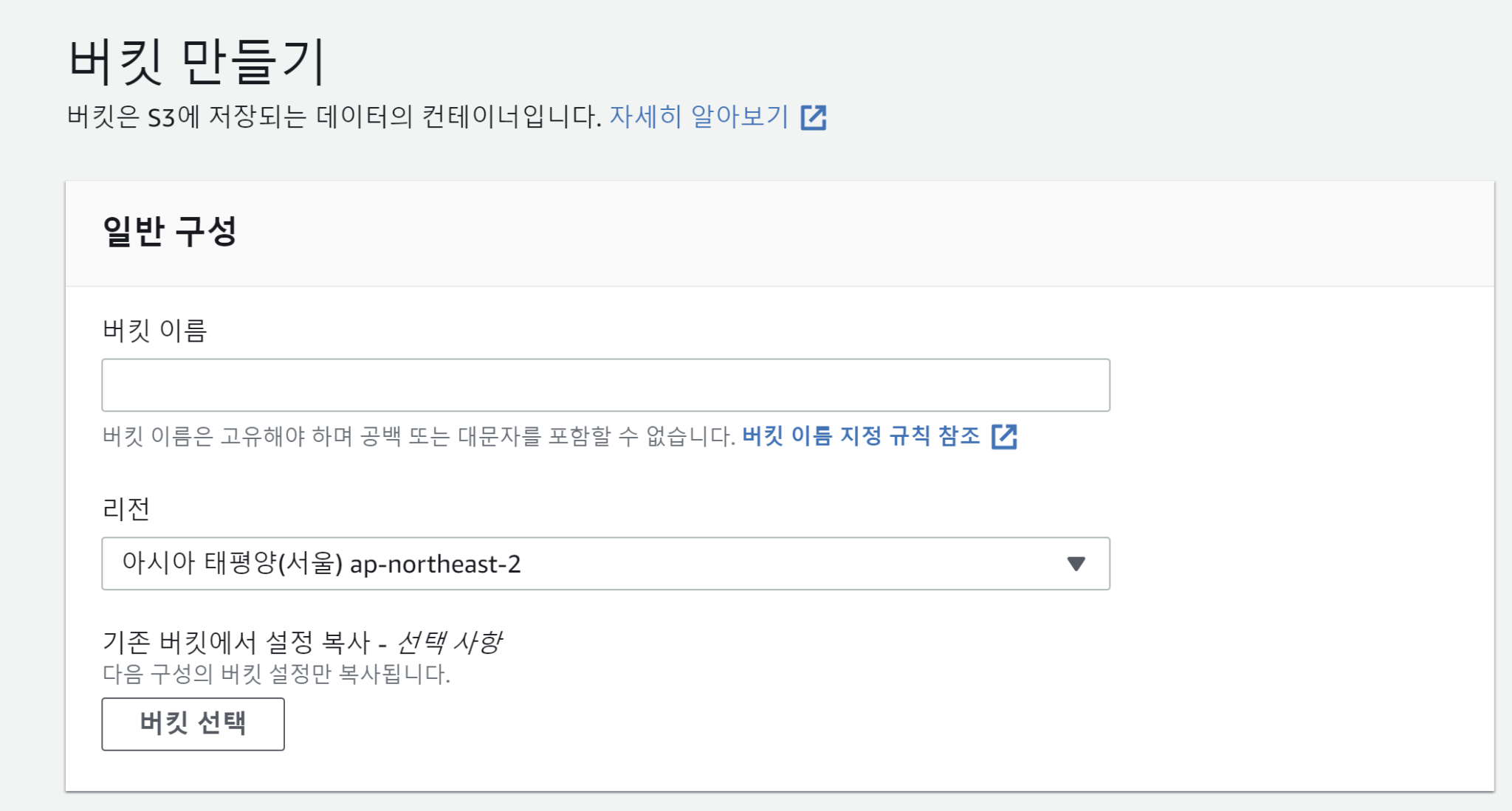1512x811 pixels.
Task: Click inside the bucket name field under 버킷 이름
Action: point(605,384)
